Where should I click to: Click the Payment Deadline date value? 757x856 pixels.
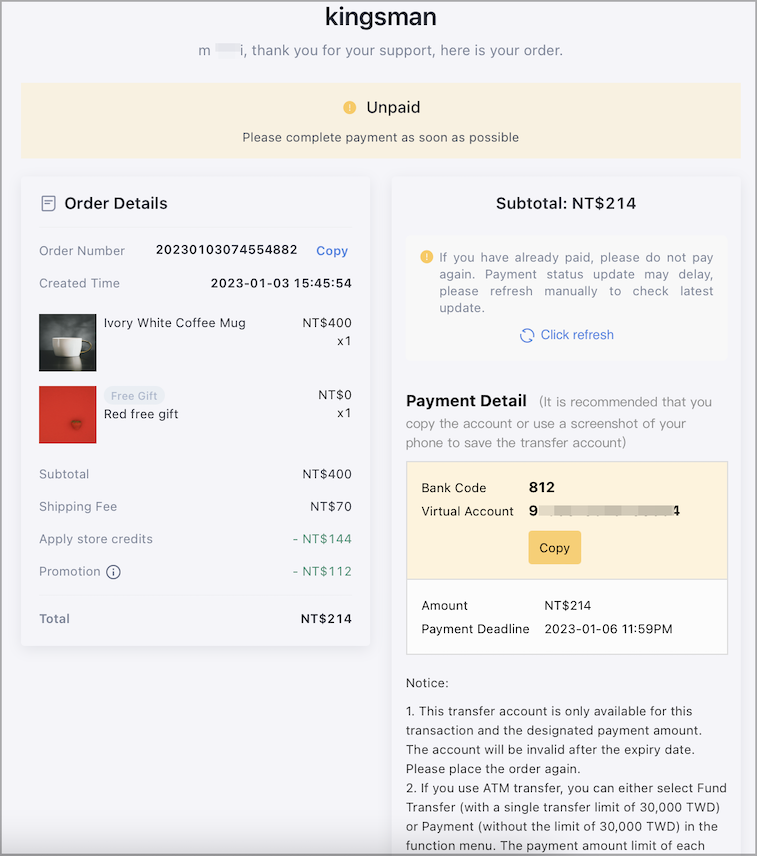[609, 629]
